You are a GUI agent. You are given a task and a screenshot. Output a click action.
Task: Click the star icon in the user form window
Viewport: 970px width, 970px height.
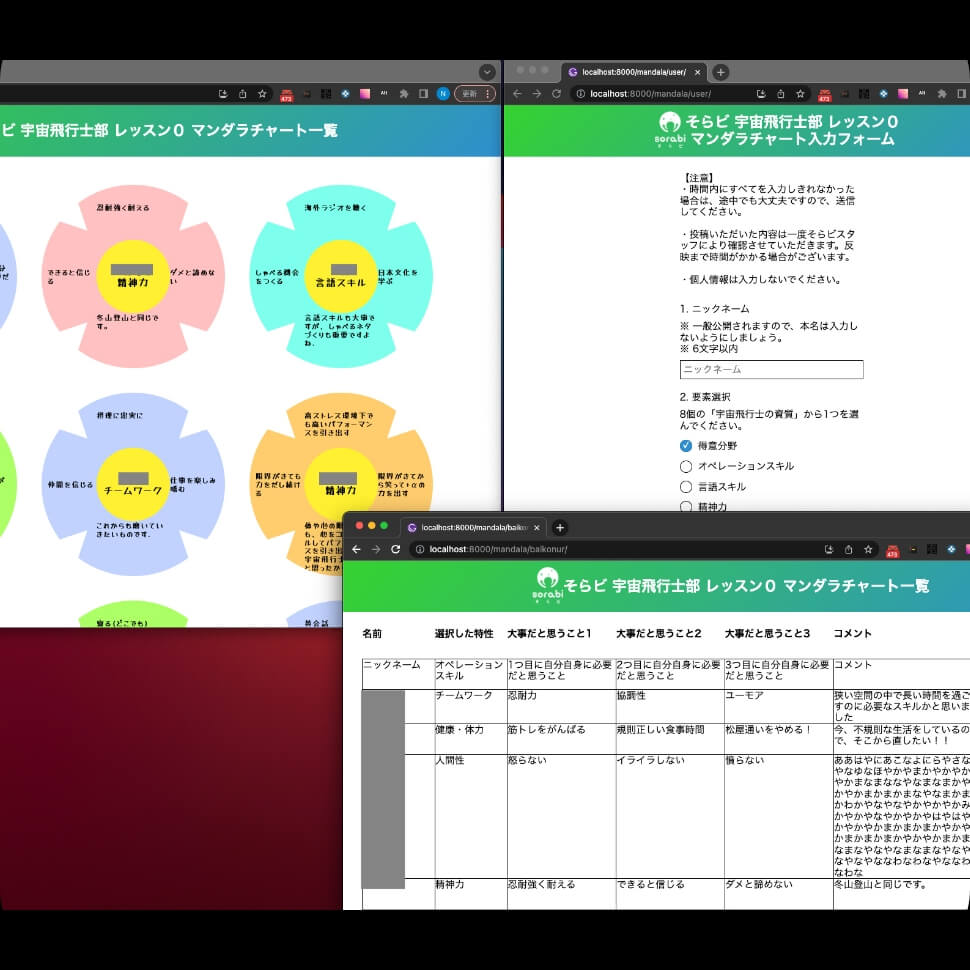coord(801,94)
